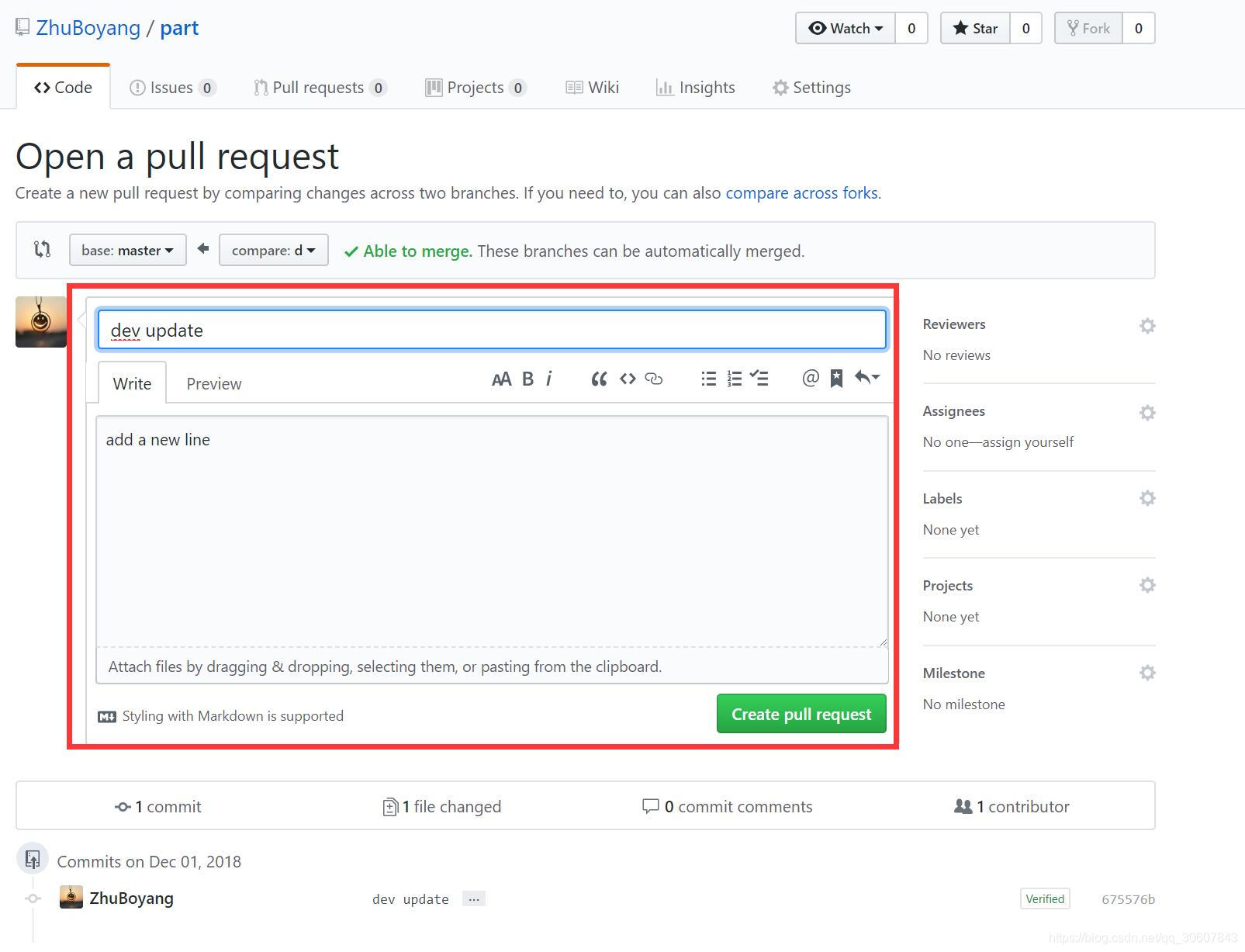Go to Pull requests tab
Viewport: 1245px width, 952px height.
(x=320, y=87)
